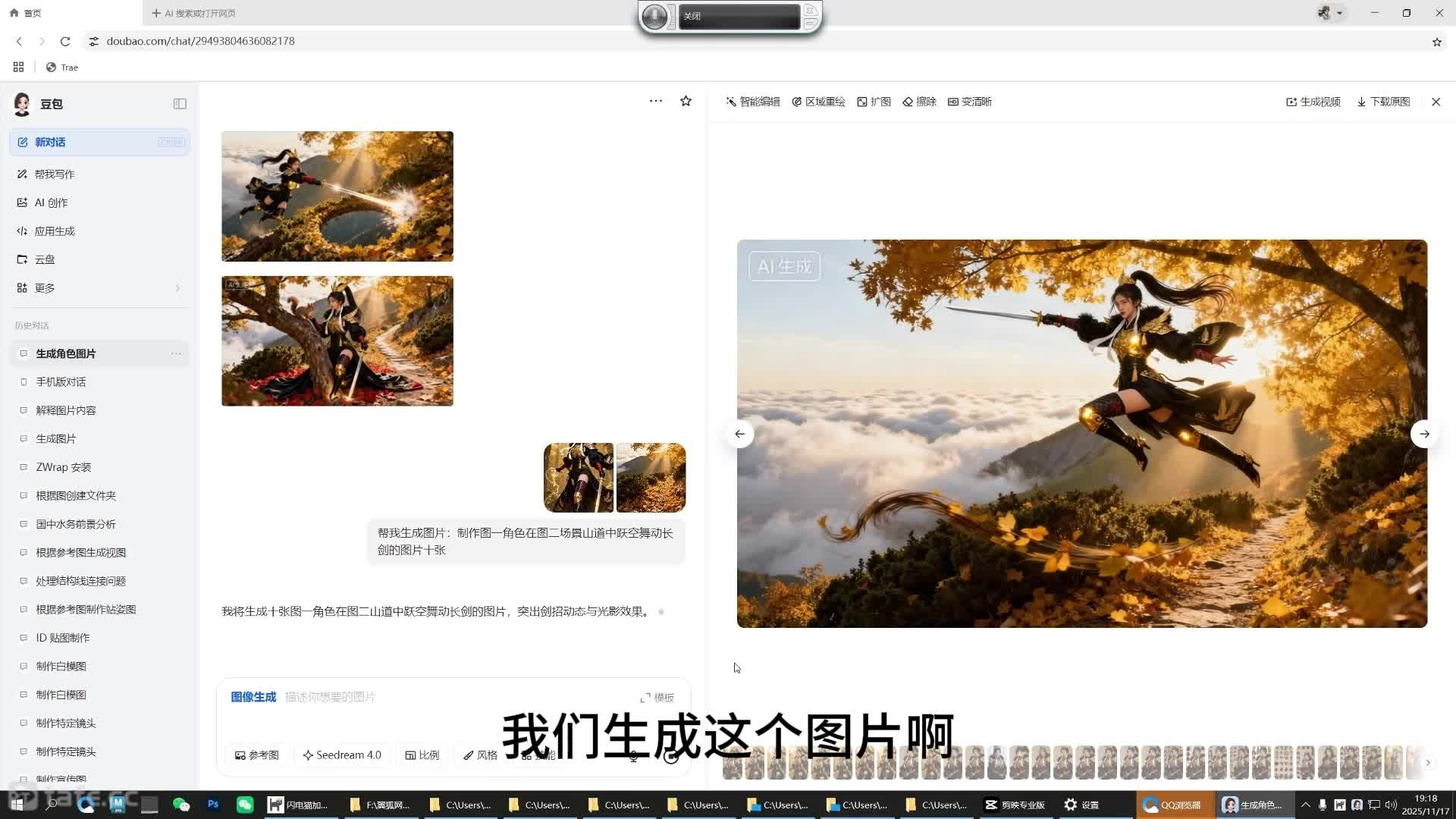The width and height of the screenshot is (1456, 819).
Task: Choose the 扩图 expand image tool
Action: (x=874, y=102)
